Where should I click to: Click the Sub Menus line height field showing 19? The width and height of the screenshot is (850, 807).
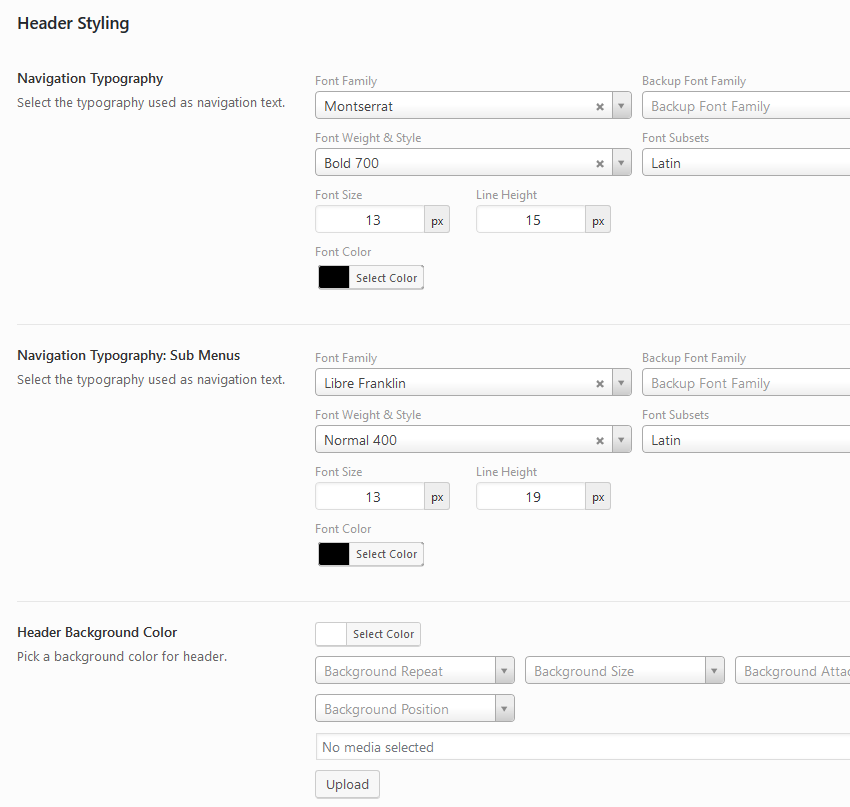pos(531,497)
